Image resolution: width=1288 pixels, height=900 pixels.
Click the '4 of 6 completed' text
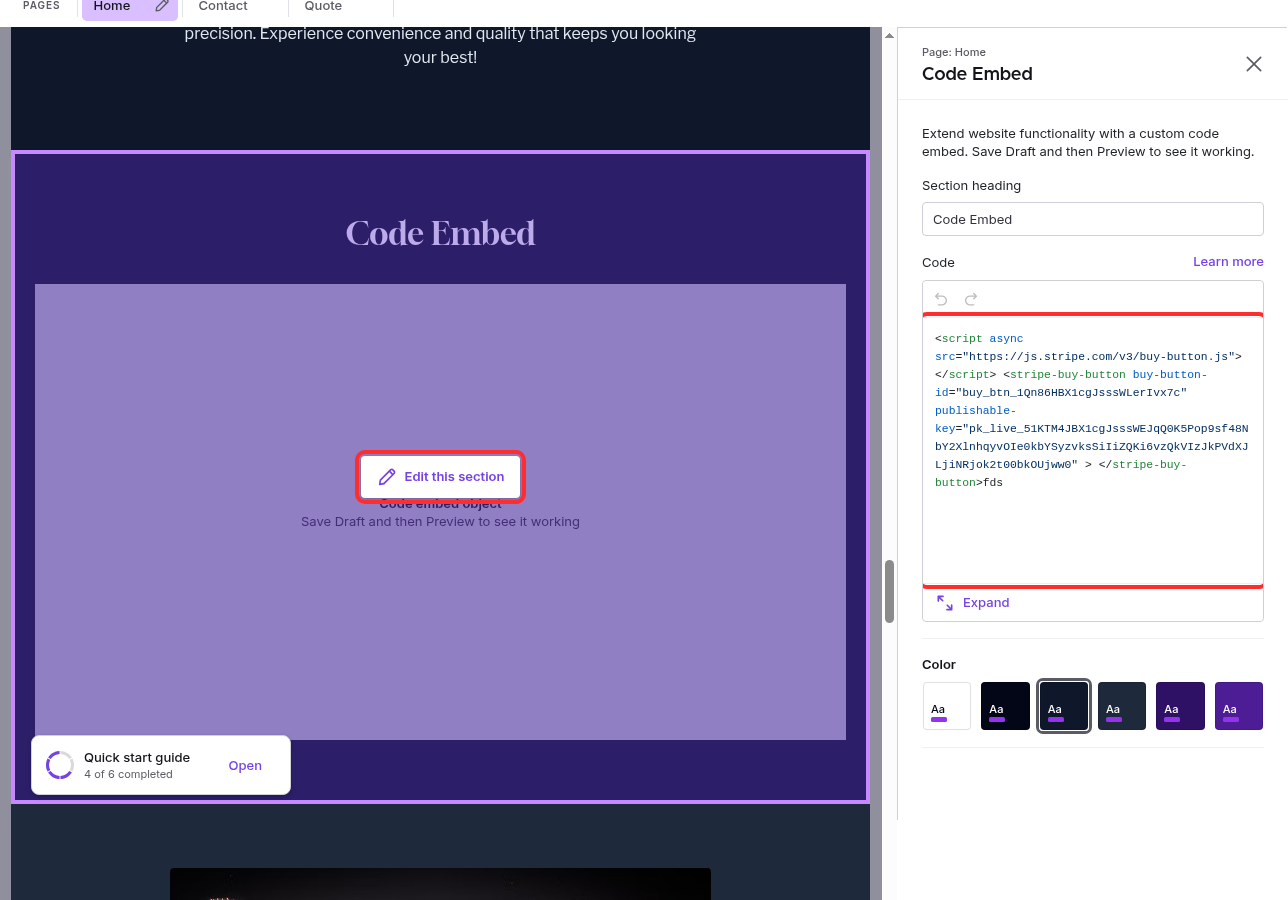pos(128,775)
